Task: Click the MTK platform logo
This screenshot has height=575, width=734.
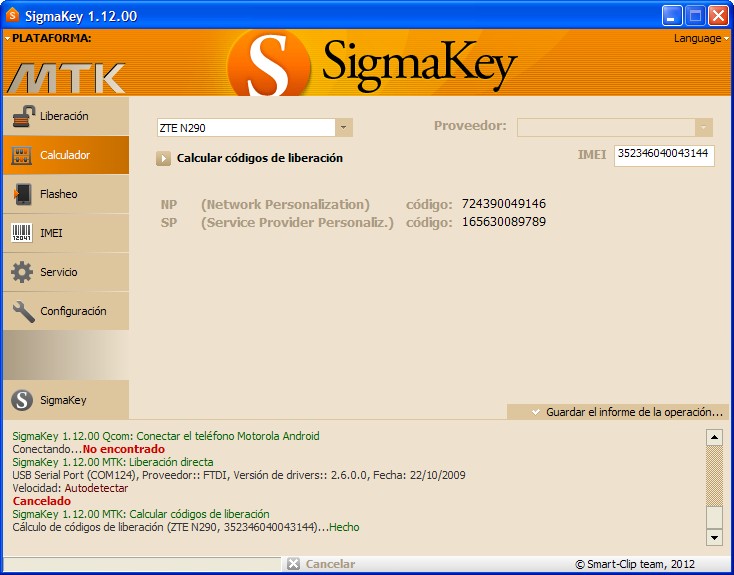Action: tap(66, 78)
